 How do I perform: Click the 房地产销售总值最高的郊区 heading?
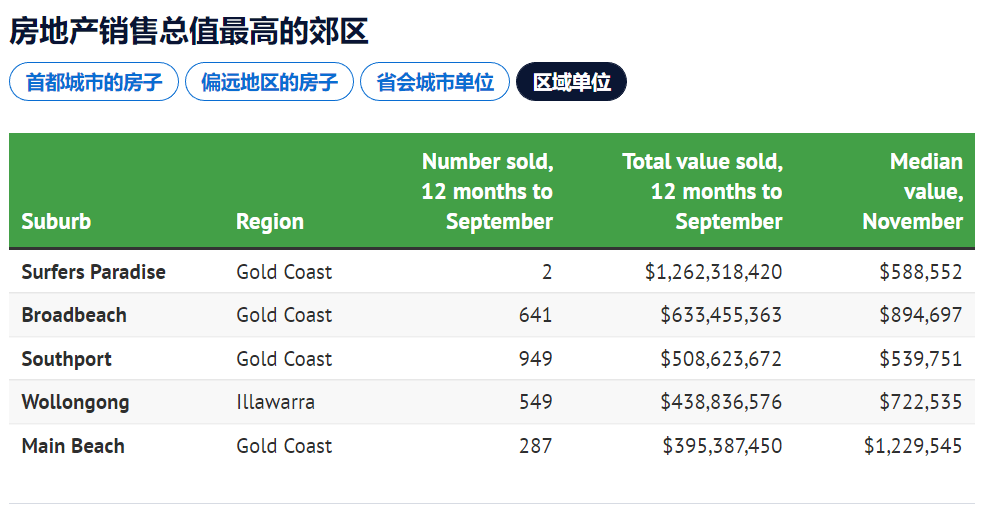click(x=189, y=30)
